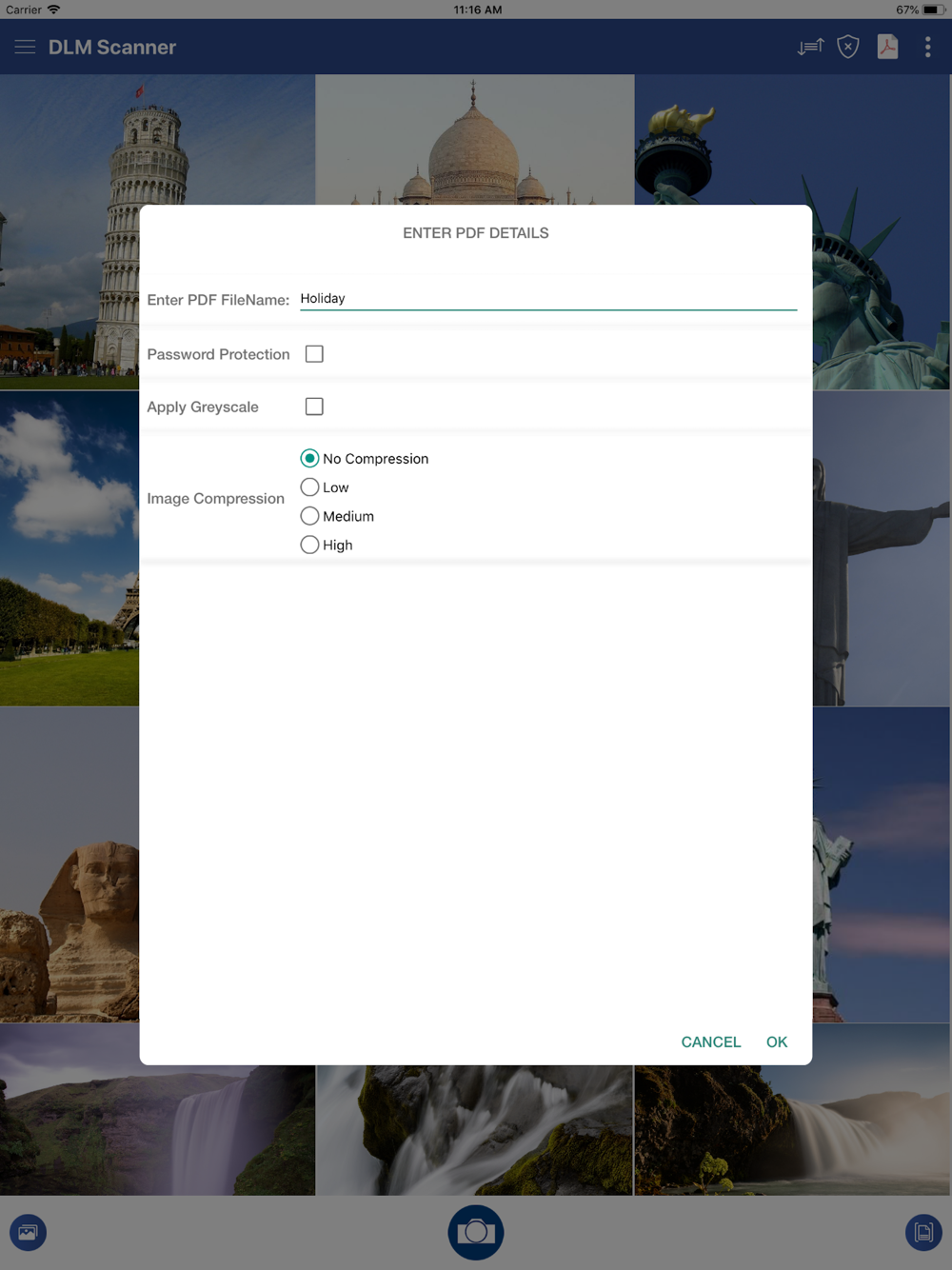This screenshot has width=952, height=1270.
Task: Select the Sphinx photo
Action: click(69, 864)
